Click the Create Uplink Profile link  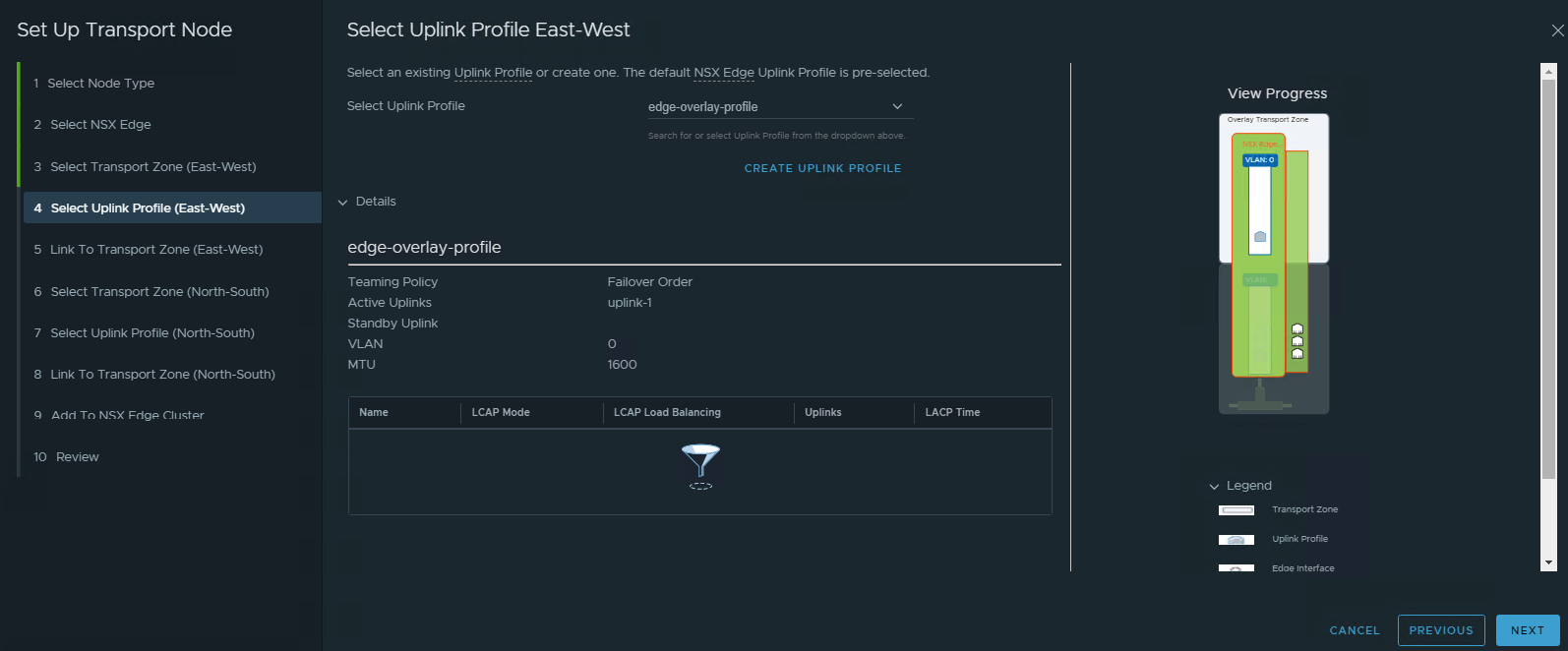coord(822,168)
